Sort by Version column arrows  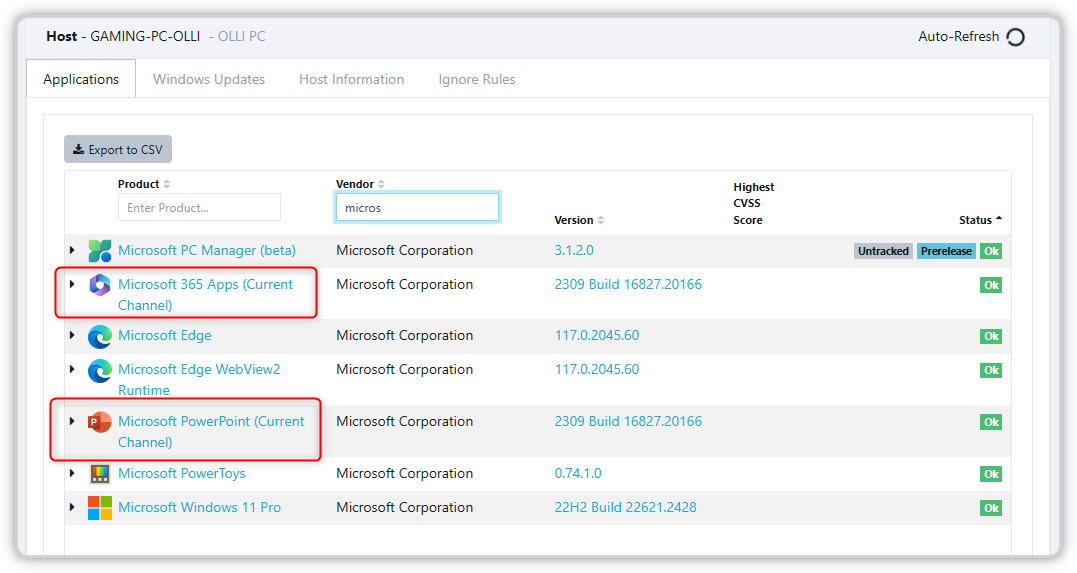tap(600, 220)
